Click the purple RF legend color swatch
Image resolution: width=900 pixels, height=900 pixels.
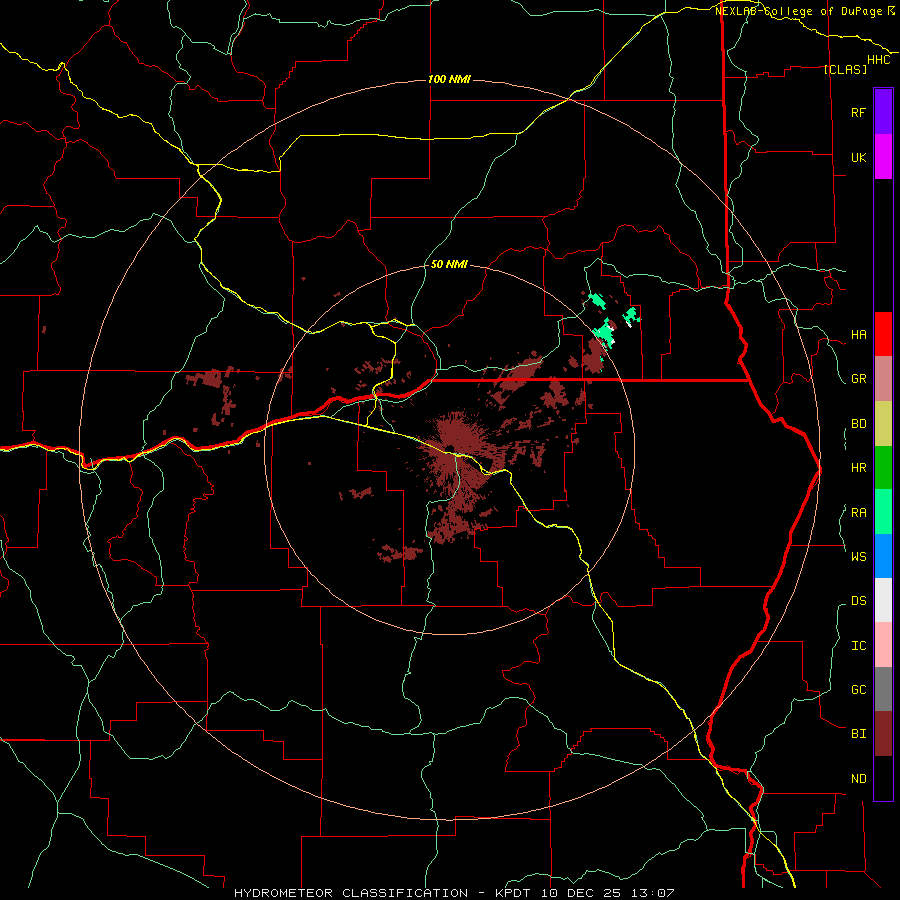pos(883,111)
